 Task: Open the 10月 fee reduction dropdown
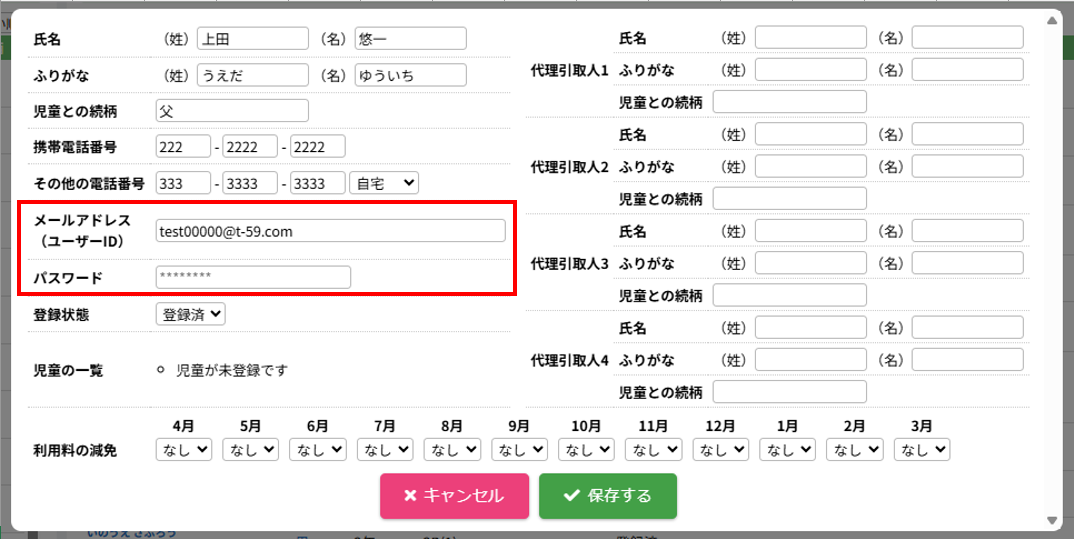tap(586, 450)
